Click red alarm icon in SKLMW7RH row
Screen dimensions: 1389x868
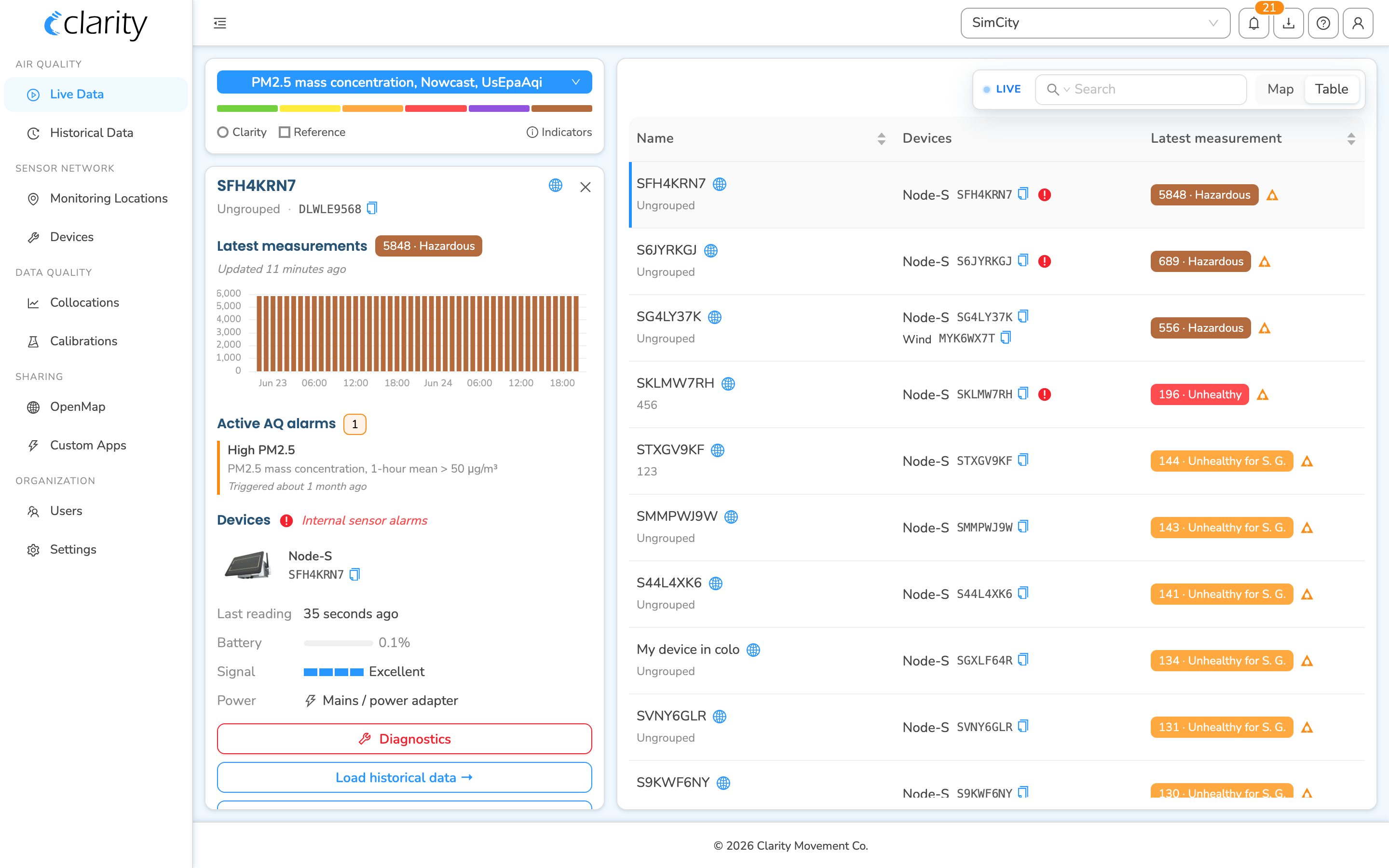[x=1045, y=394]
